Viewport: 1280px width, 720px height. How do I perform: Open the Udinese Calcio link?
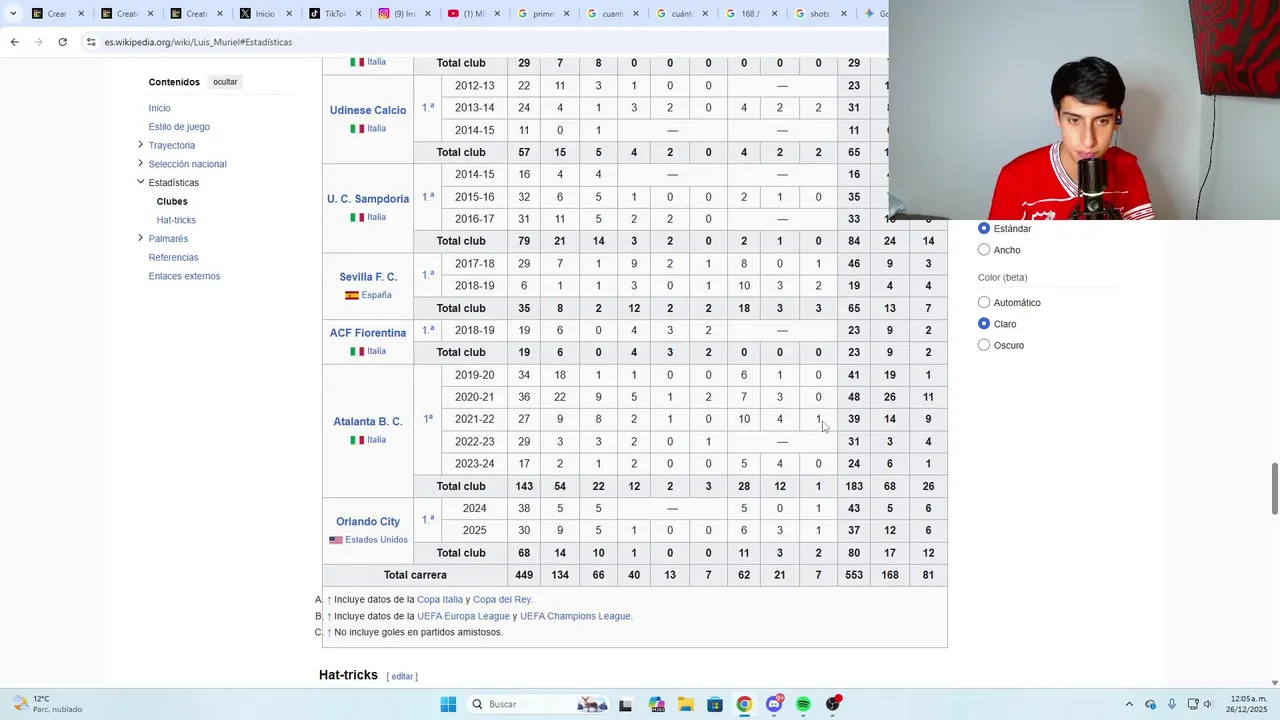[x=368, y=110]
